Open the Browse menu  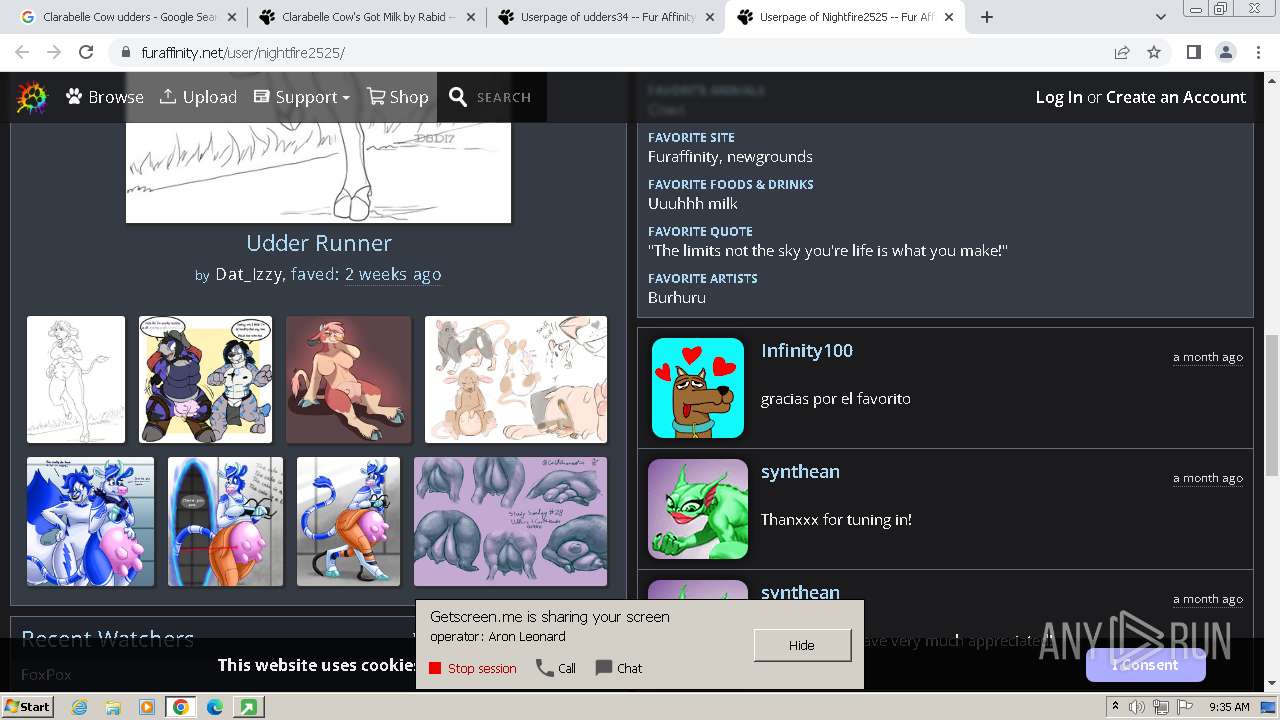[105, 97]
